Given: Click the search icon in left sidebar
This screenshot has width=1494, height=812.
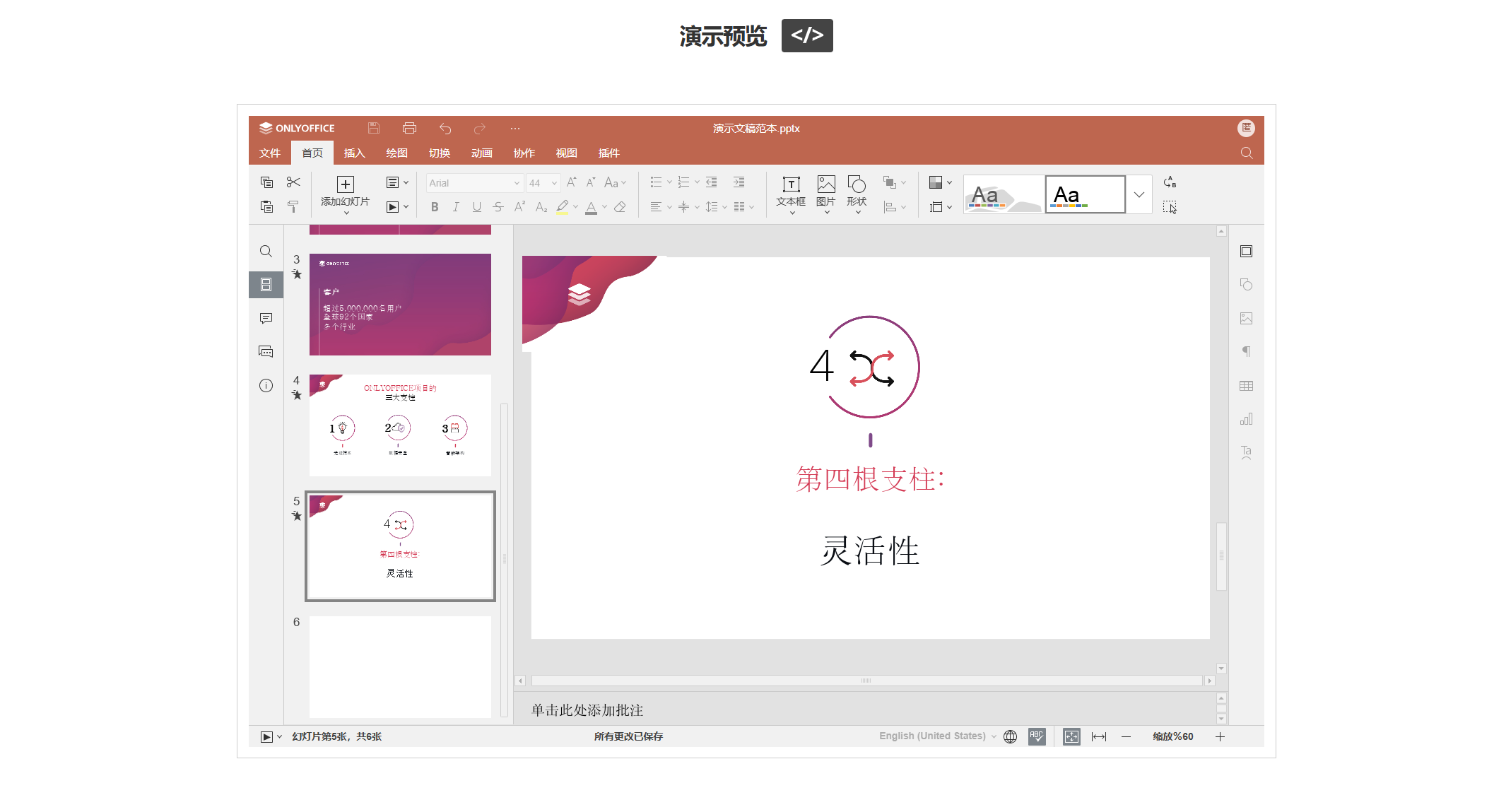Looking at the screenshot, I should [x=266, y=251].
